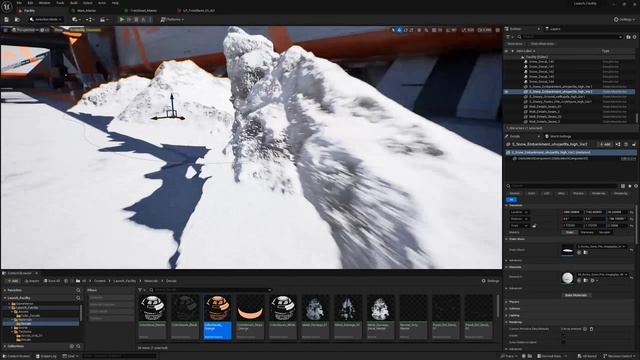640x360 pixels.
Task: Click the add collection icon in Collections row
Action: click(71, 346)
